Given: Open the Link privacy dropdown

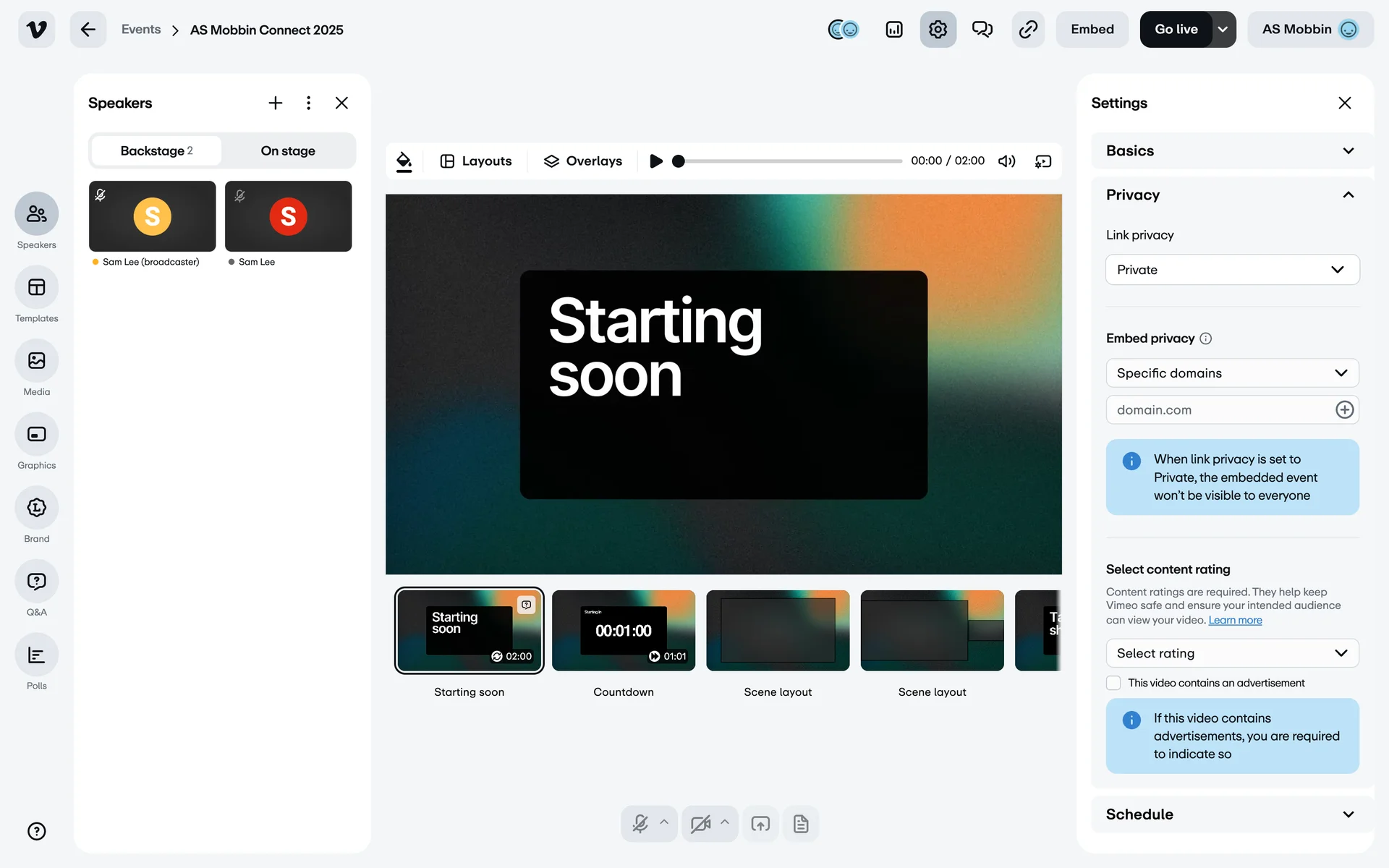Looking at the screenshot, I should (x=1232, y=270).
